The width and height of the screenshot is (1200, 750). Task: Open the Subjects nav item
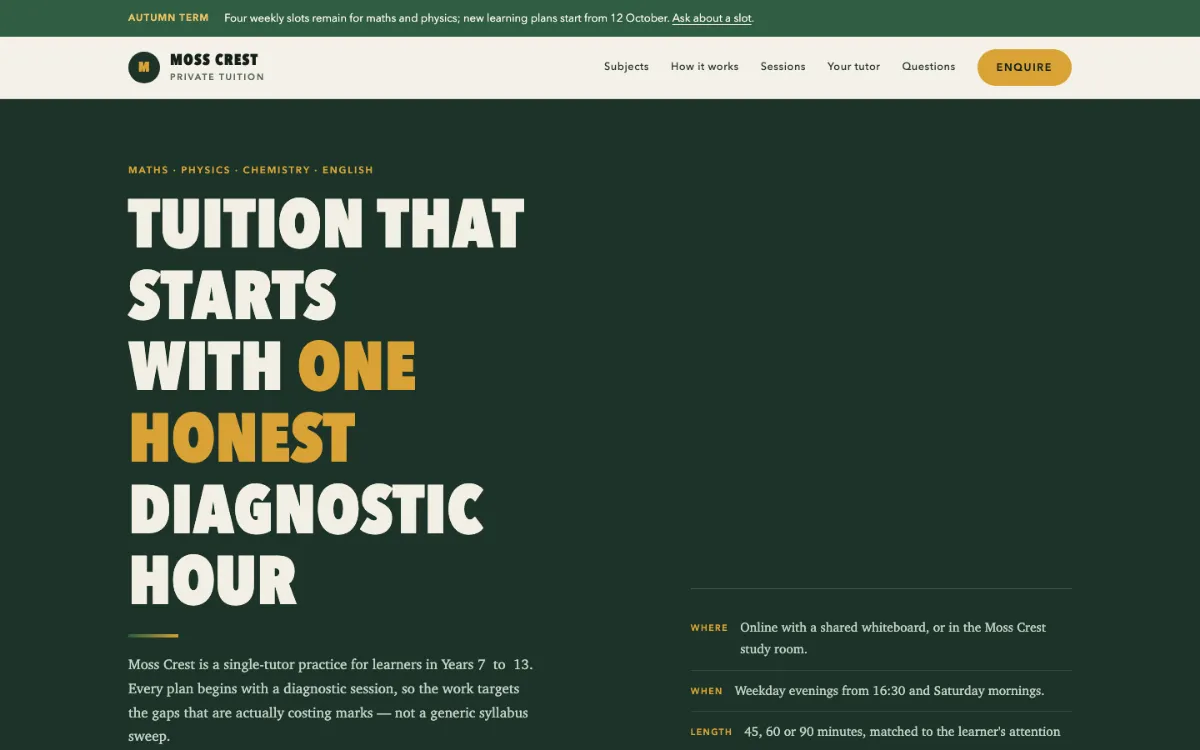point(626,67)
